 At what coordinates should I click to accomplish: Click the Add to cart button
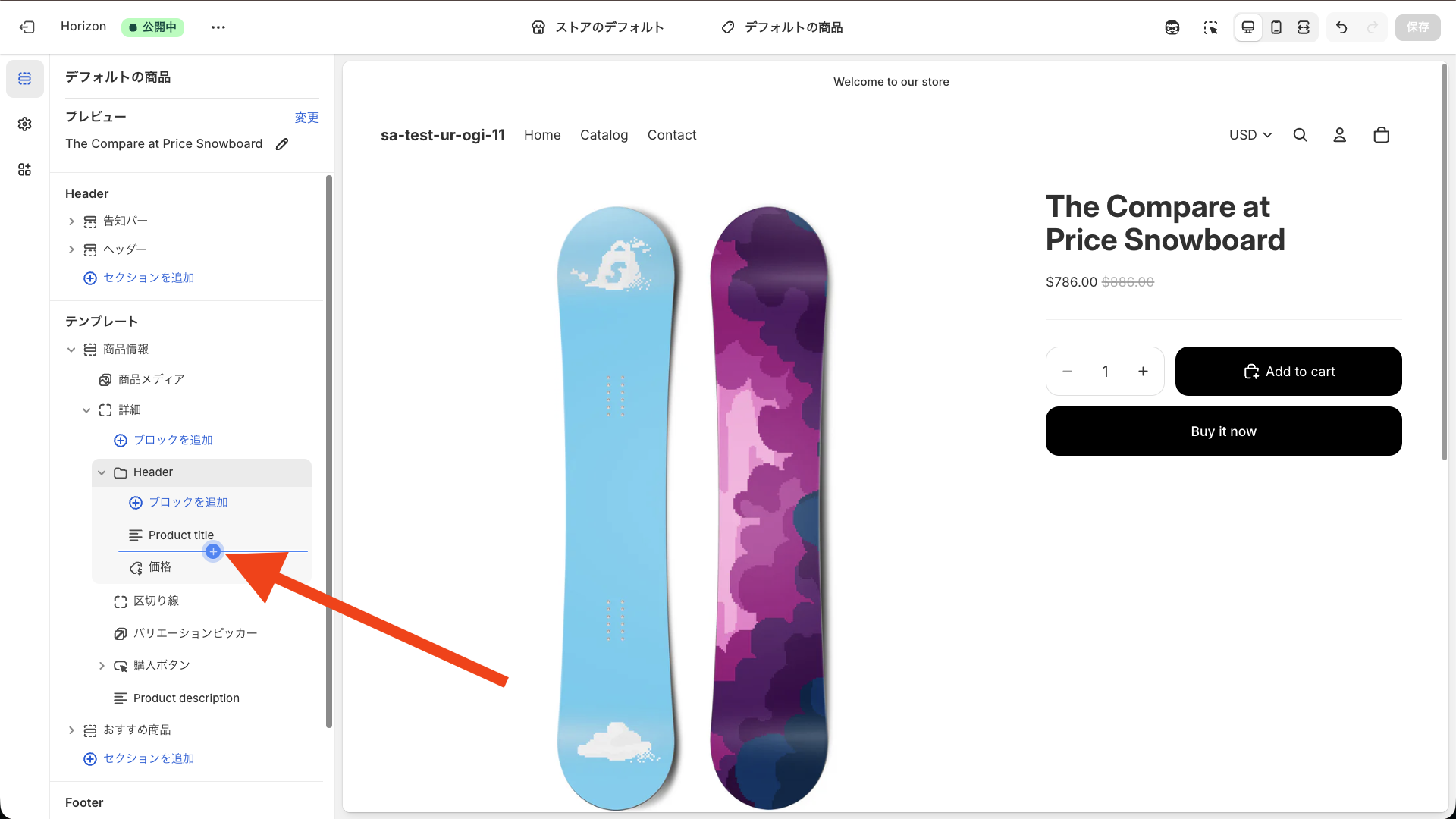[1288, 372]
